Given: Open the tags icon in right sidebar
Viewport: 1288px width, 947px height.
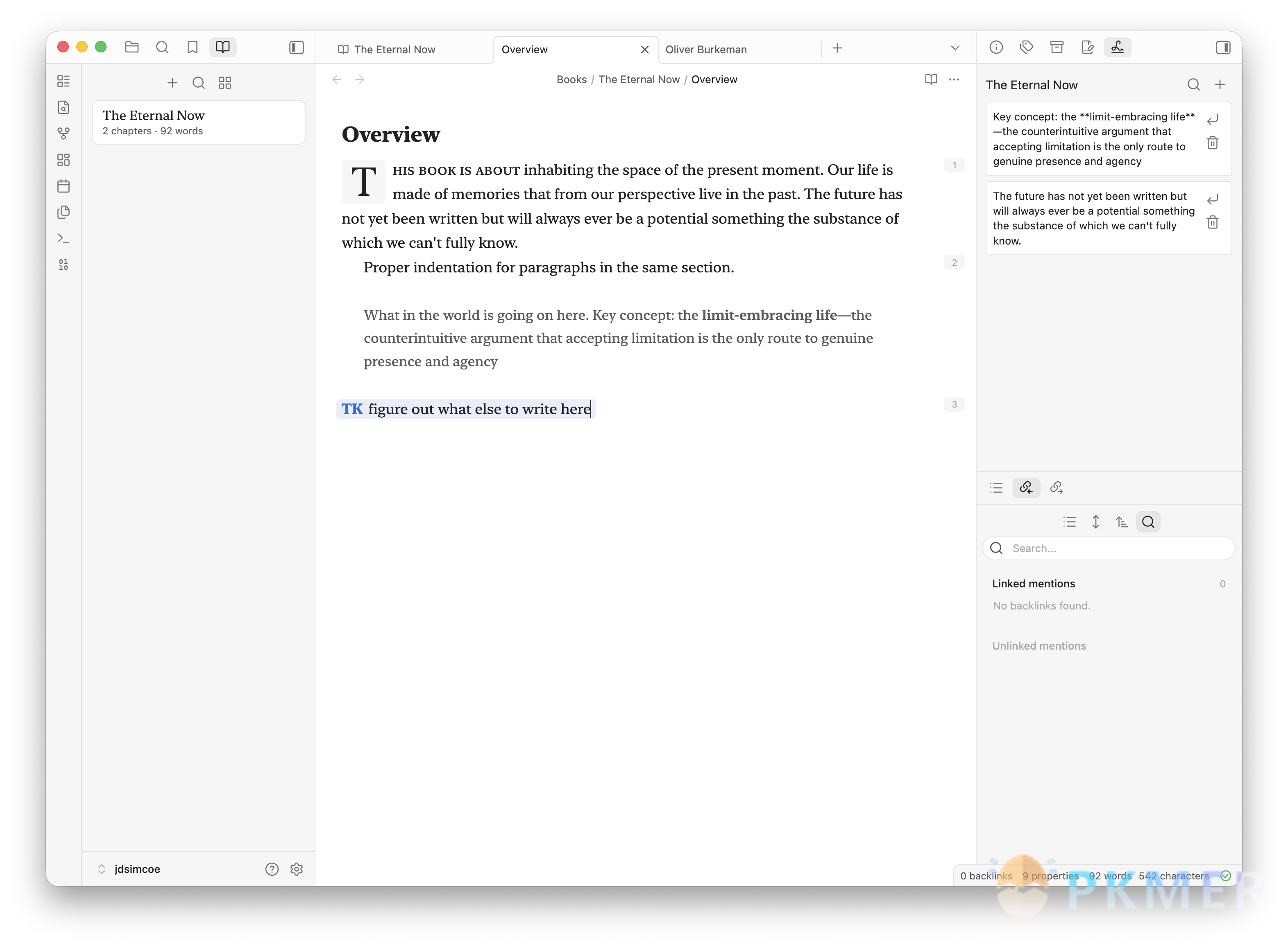Looking at the screenshot, I should pos(1026,48).
